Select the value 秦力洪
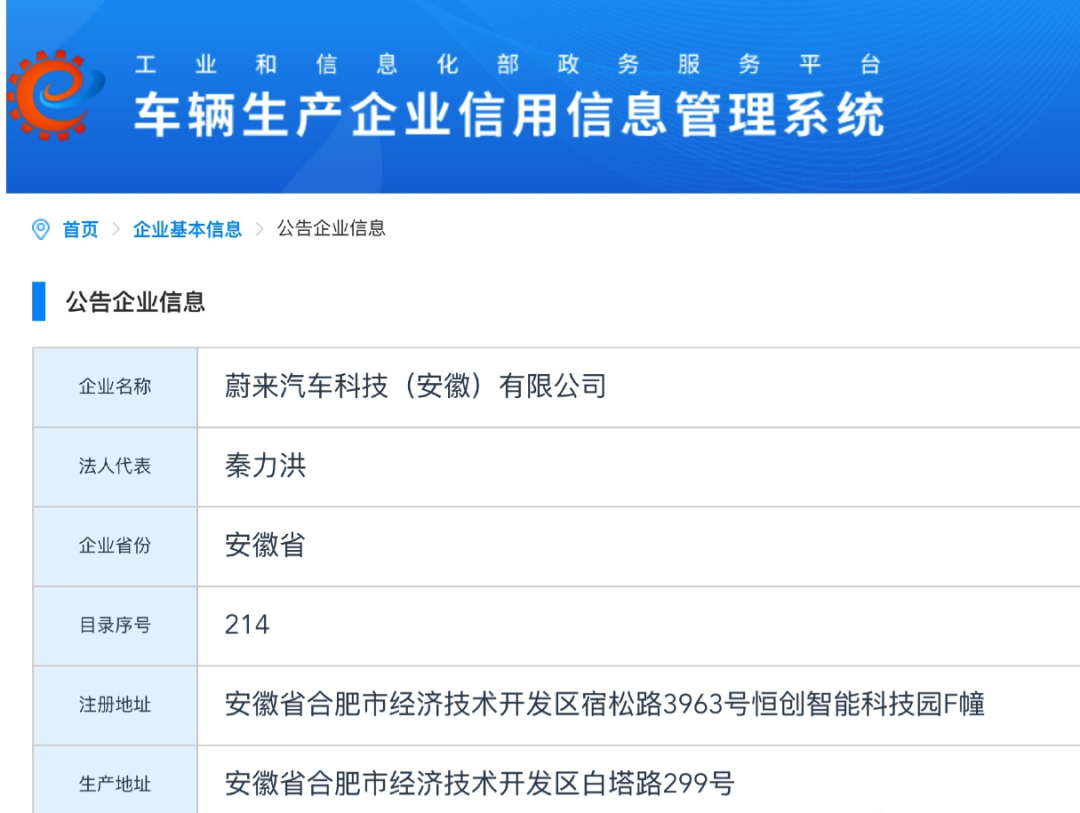This screenshot has height=813, width=1080. [x=265, y=466]
